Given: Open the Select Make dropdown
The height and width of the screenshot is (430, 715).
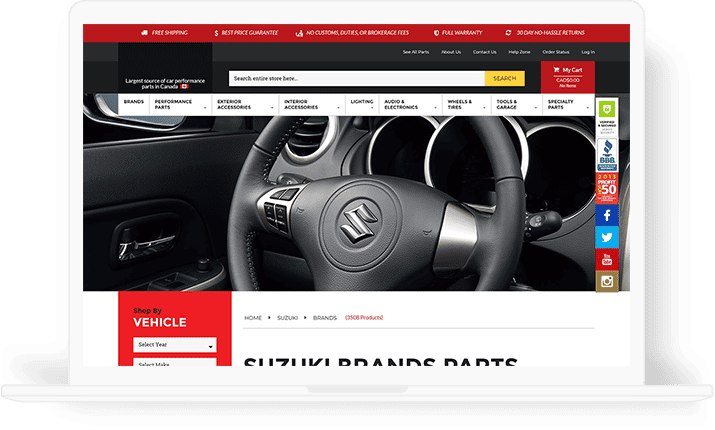Looking at the screenshot, I should tap(175, 364).
